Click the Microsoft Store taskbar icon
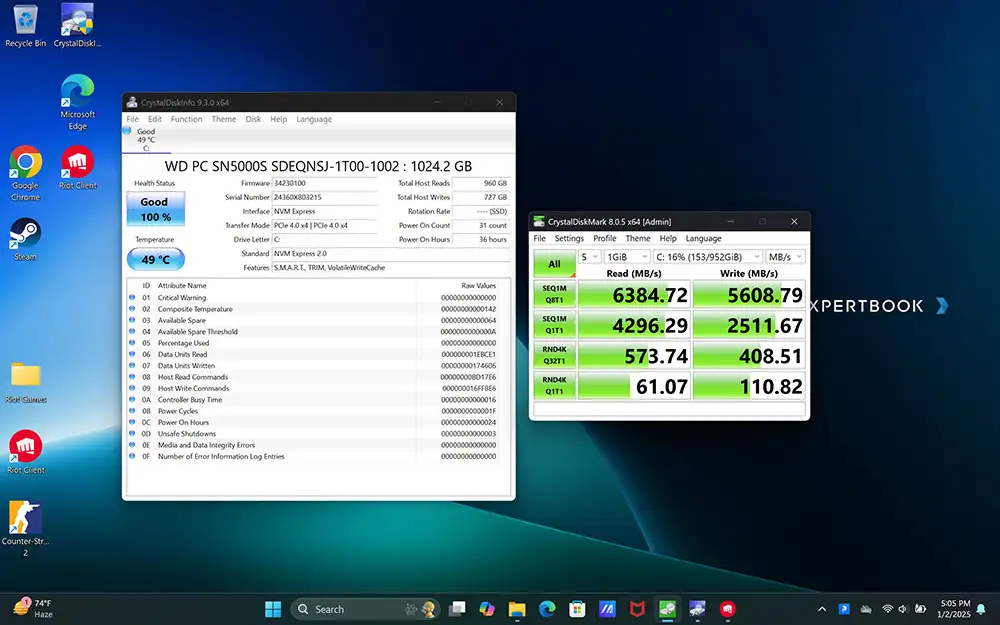Image resolution: width=1000 pixels, height=625 pixels. pyautogui.click(x=577, y=608)
